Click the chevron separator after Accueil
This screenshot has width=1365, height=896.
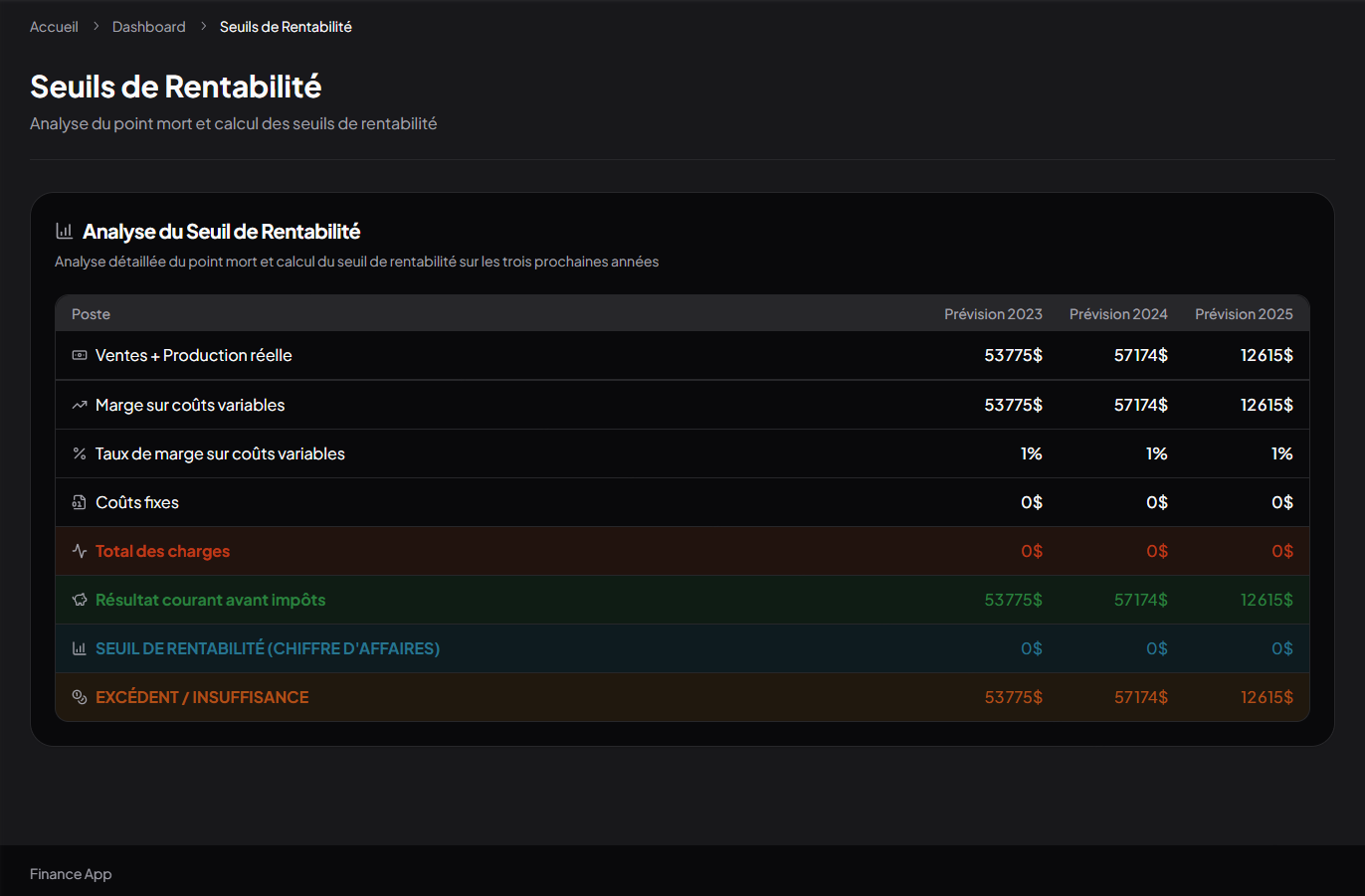pyautogui.click(x=96, y=27)
